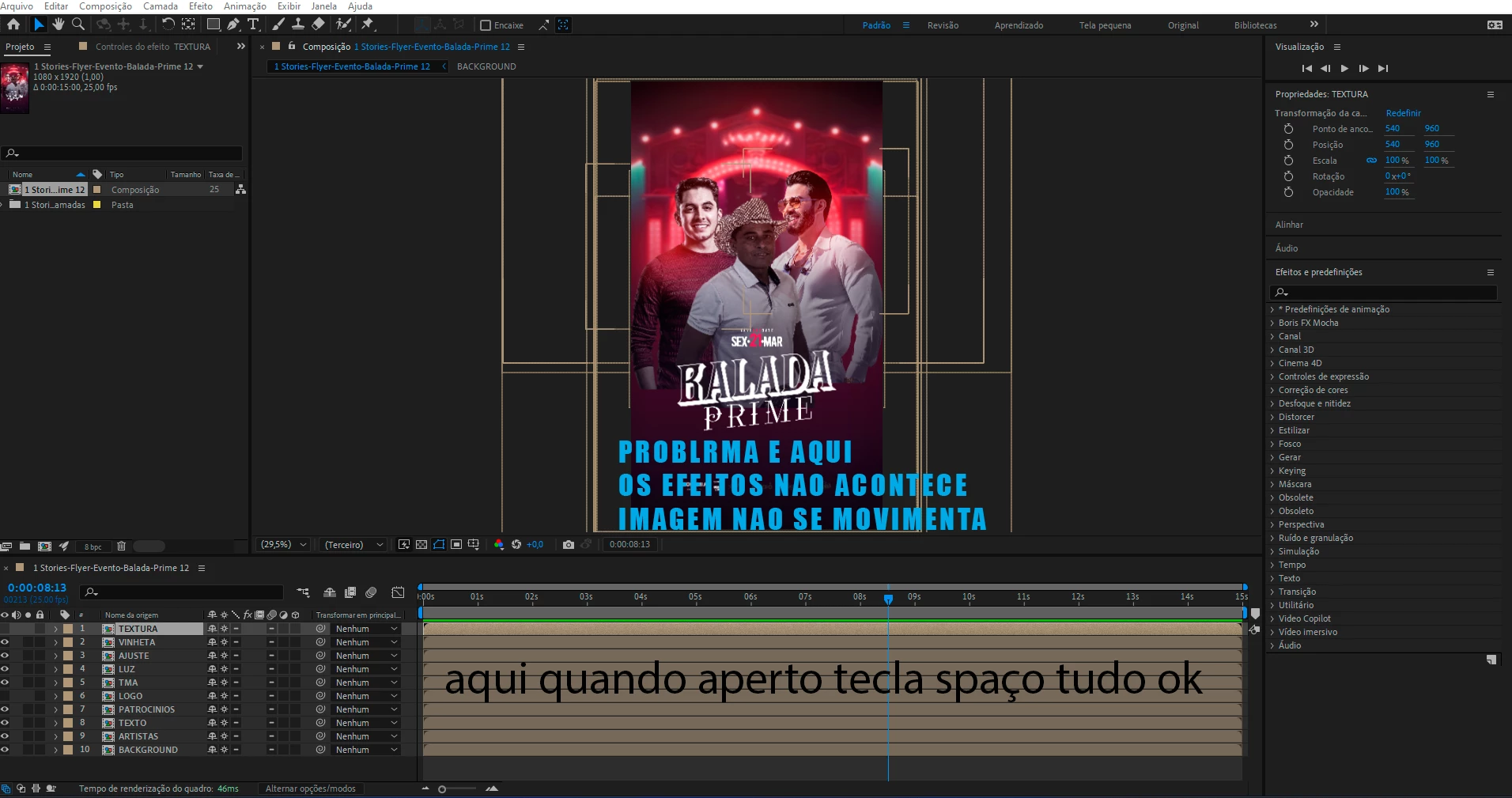
Task: Click the reset exposure icon in viewer
Action: click(x=516, y=544)
